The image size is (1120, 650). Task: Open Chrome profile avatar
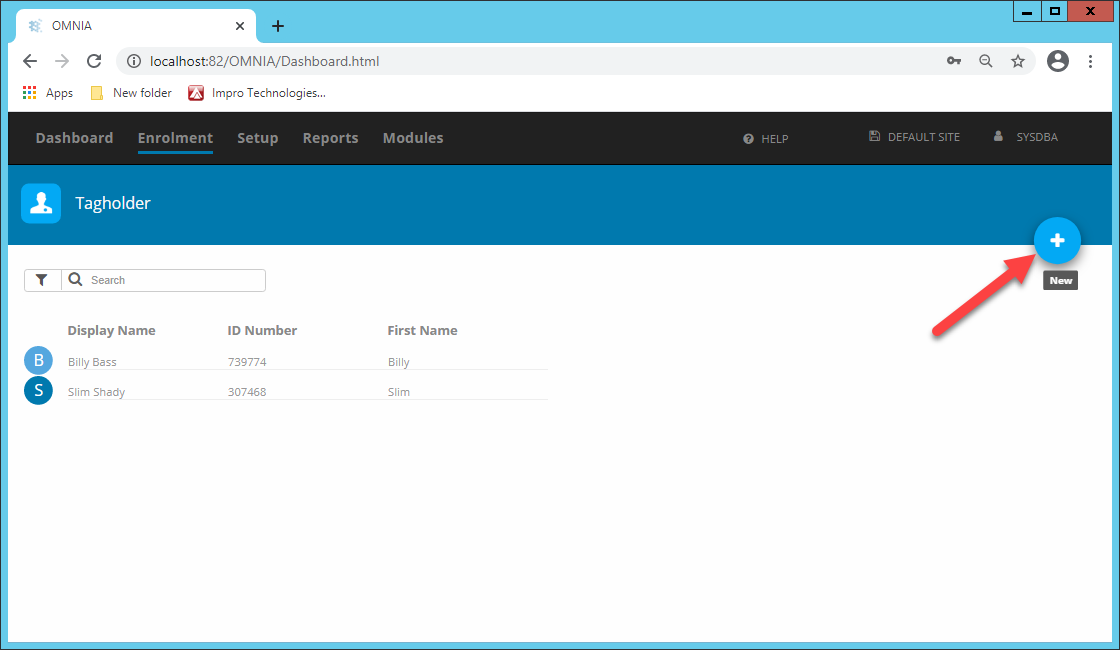pos(1058,61)
